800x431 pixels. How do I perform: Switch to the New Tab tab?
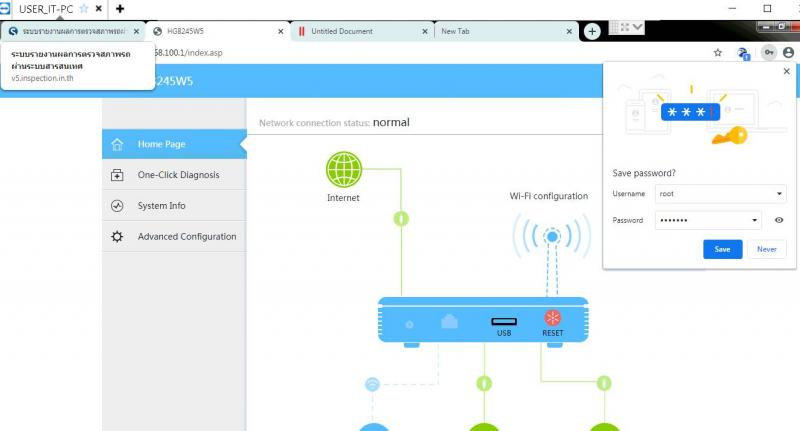click(505, 31)
